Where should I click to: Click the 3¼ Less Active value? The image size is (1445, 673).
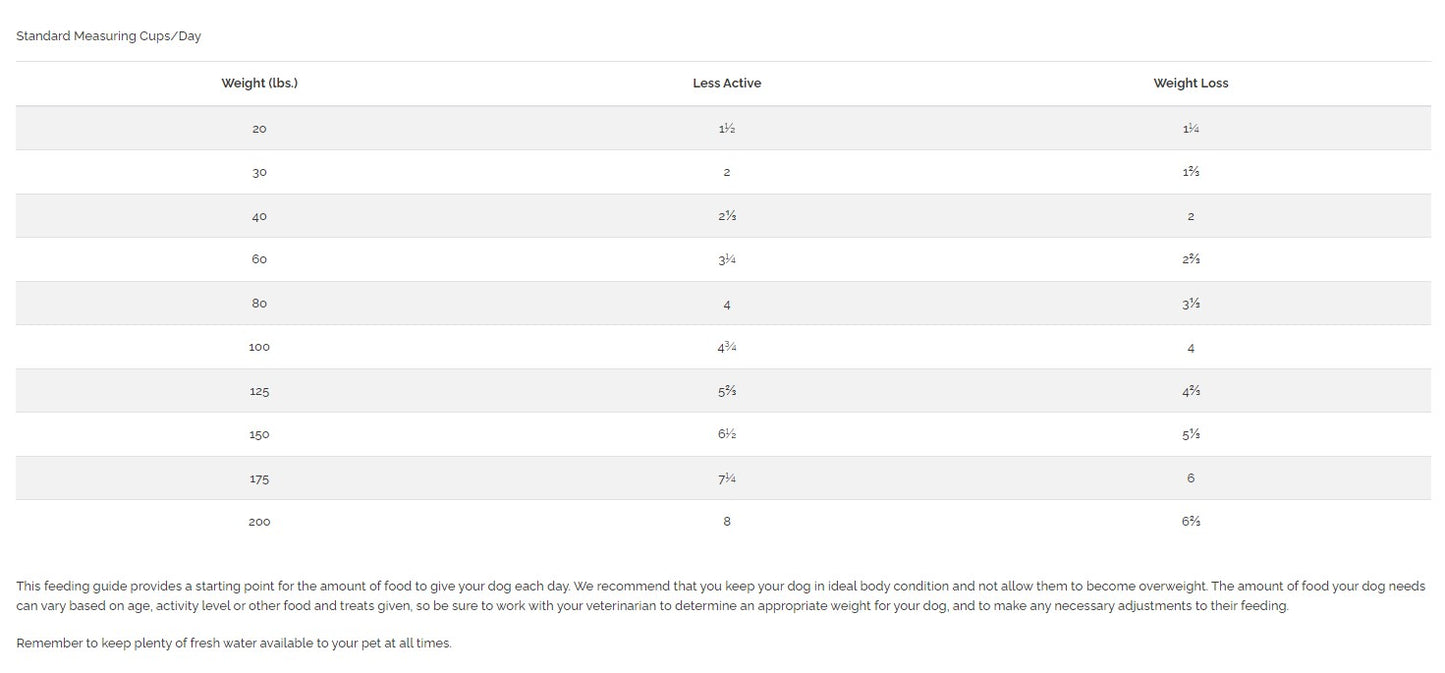tap(727, 259)
